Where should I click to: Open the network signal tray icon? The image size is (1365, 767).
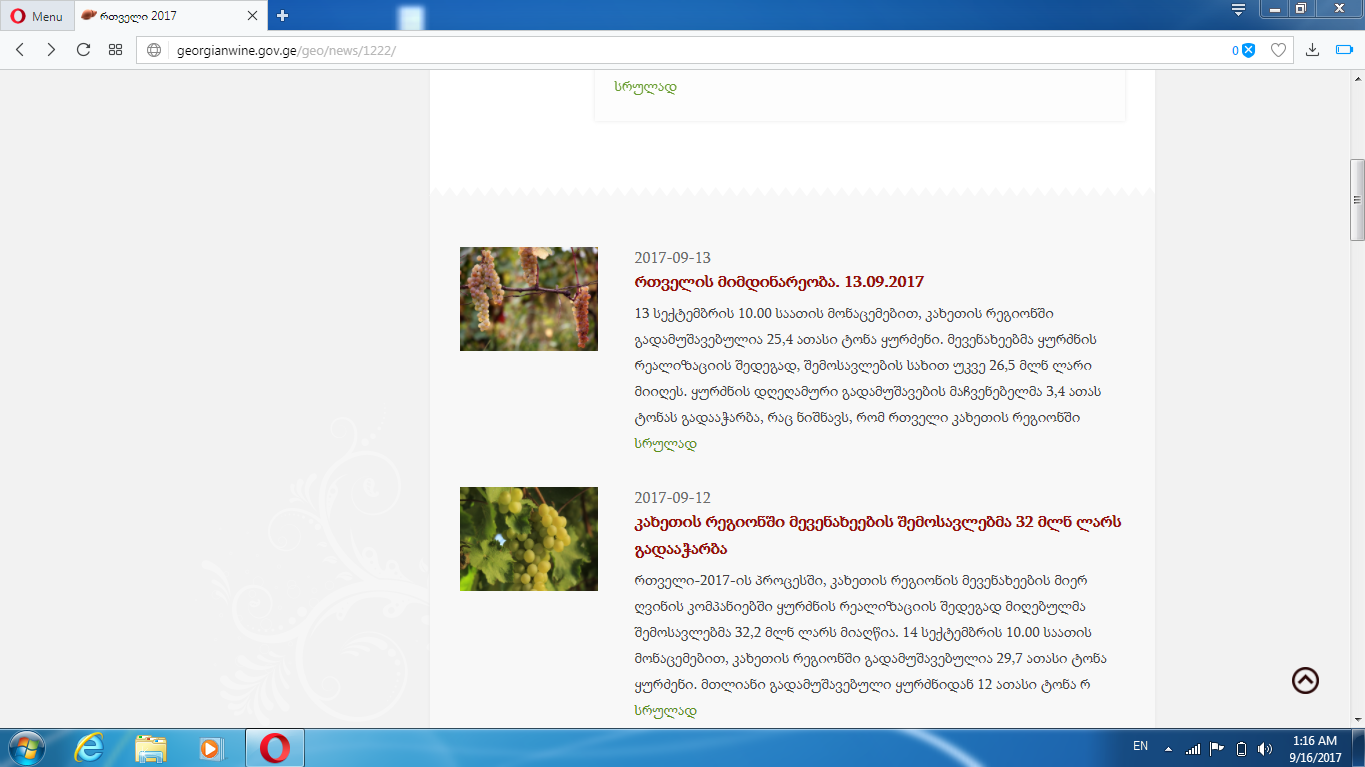tap(1192, 748)
